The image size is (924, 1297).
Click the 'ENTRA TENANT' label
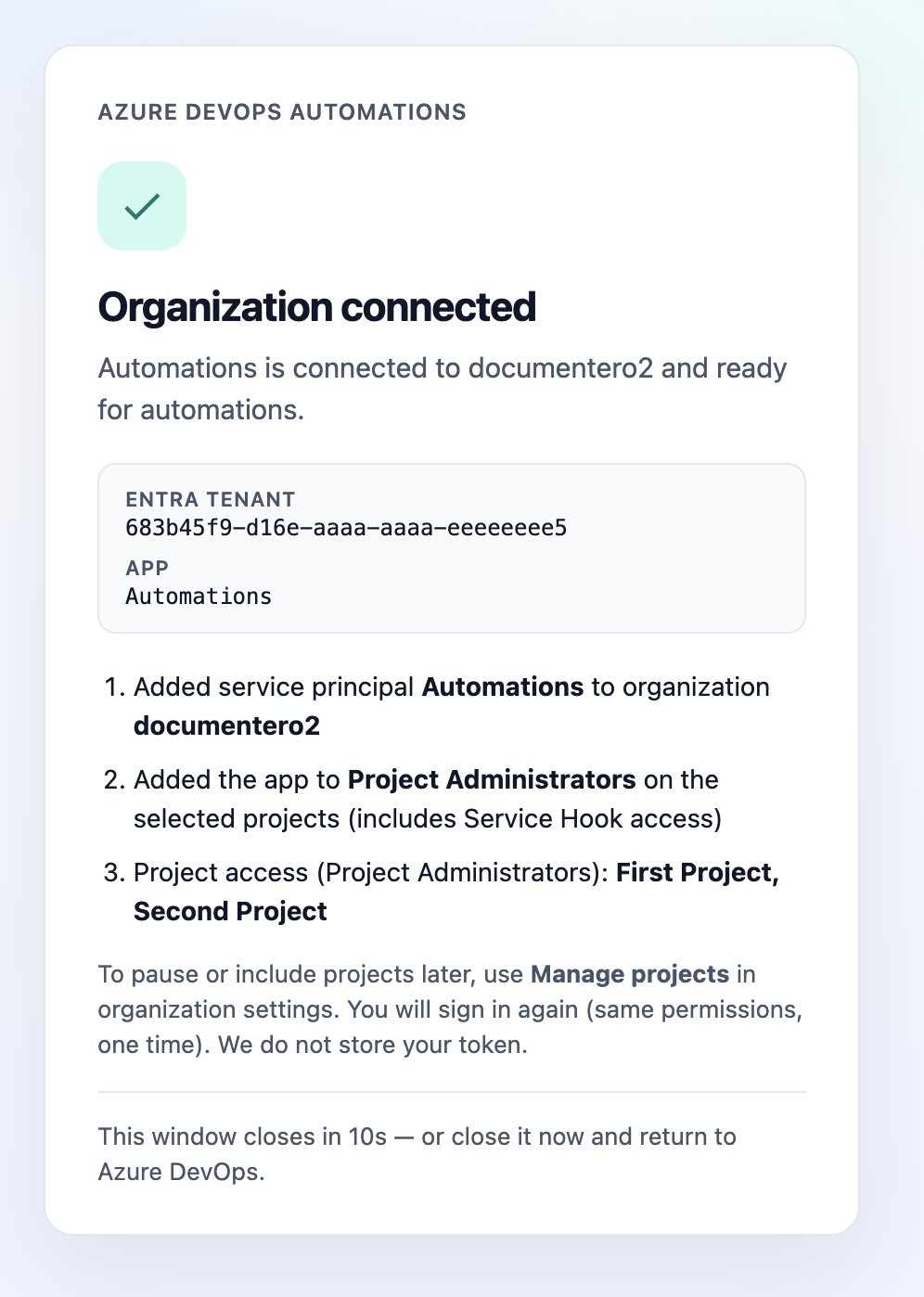[x=211, y=499]
